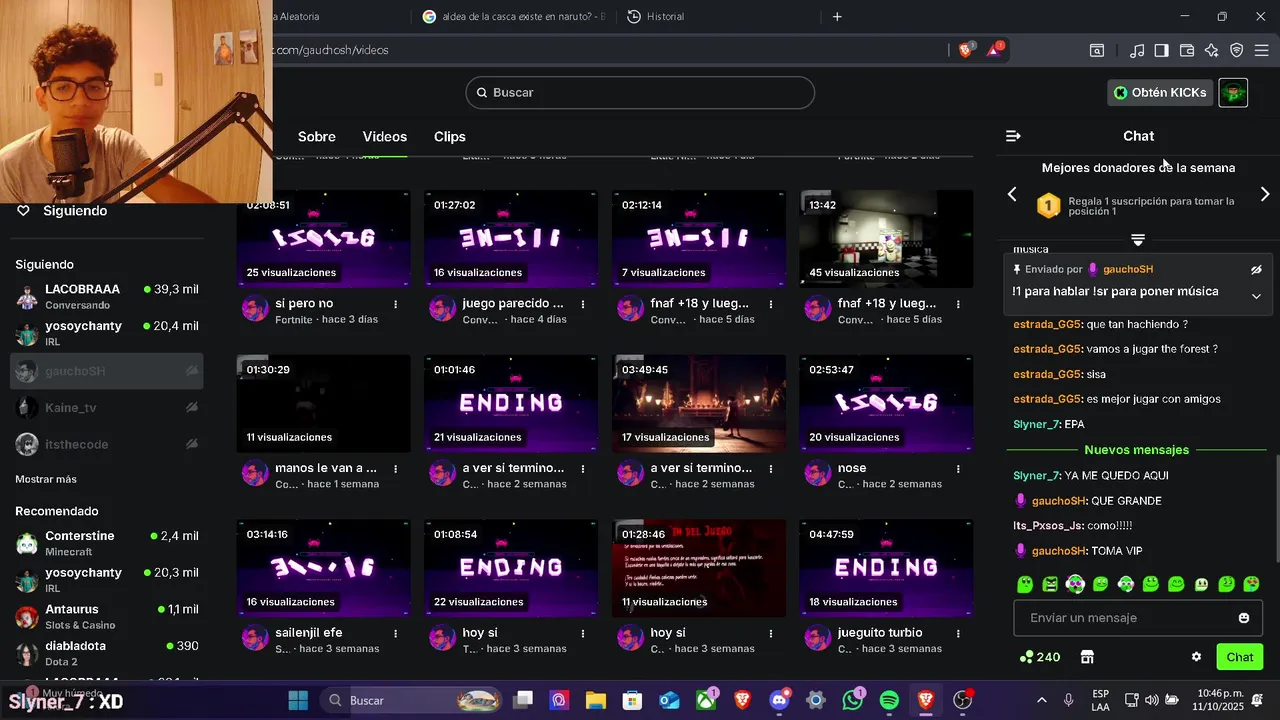The width and height of the screenshot is (1280, 720).
Task: Insert the last Kick emote in row
Action: coord(1251,584)
